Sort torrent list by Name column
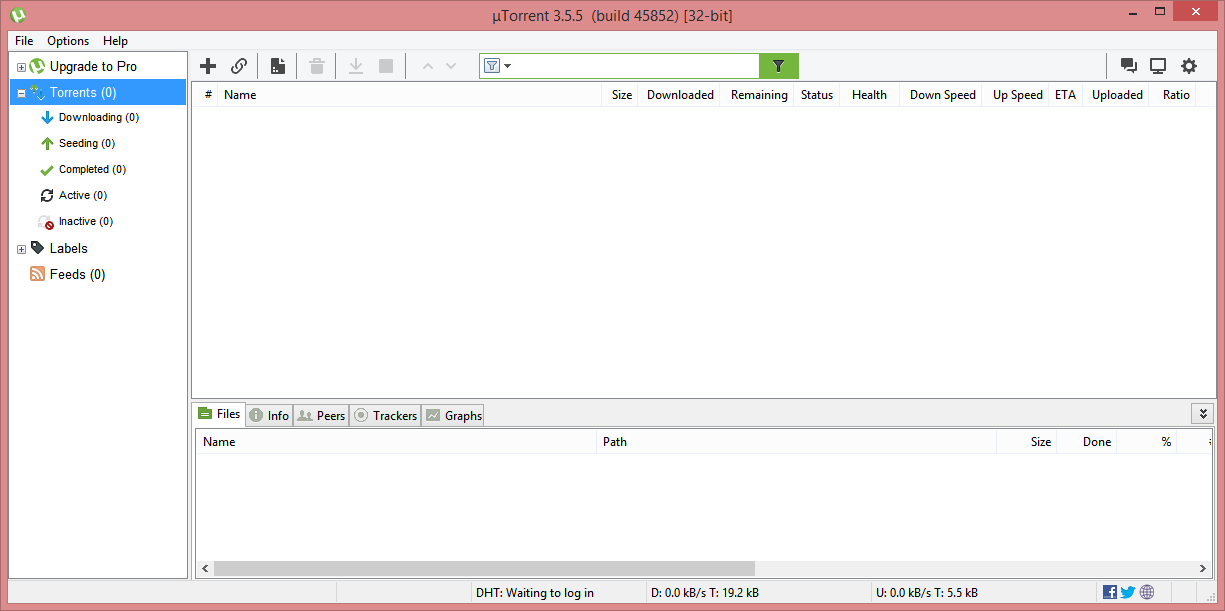This screenshot has width=1225, height=611. tap(410, 95)
